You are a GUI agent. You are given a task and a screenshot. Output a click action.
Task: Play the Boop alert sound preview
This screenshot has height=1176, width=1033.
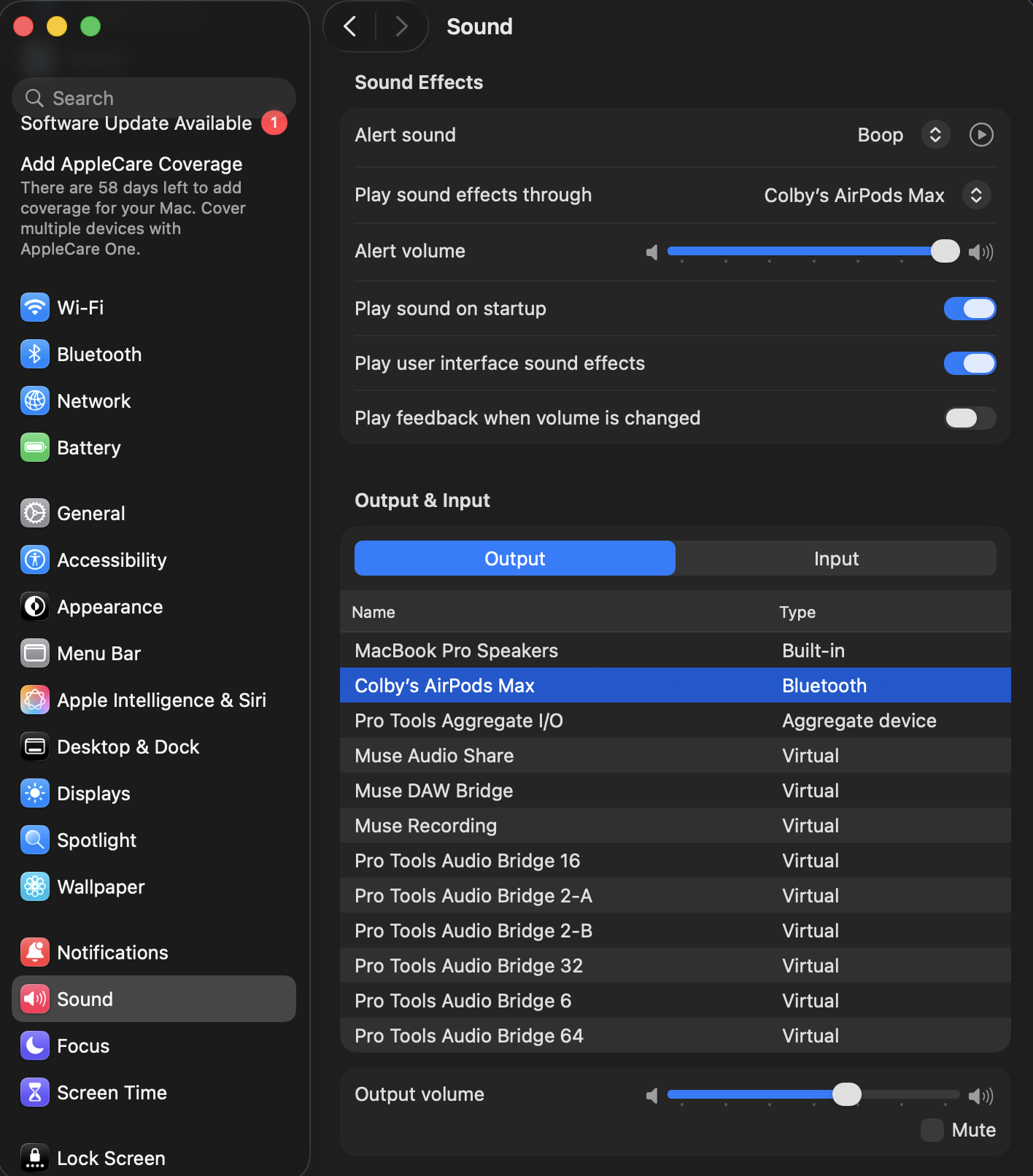pyautogui.click(x=981, y=135)
